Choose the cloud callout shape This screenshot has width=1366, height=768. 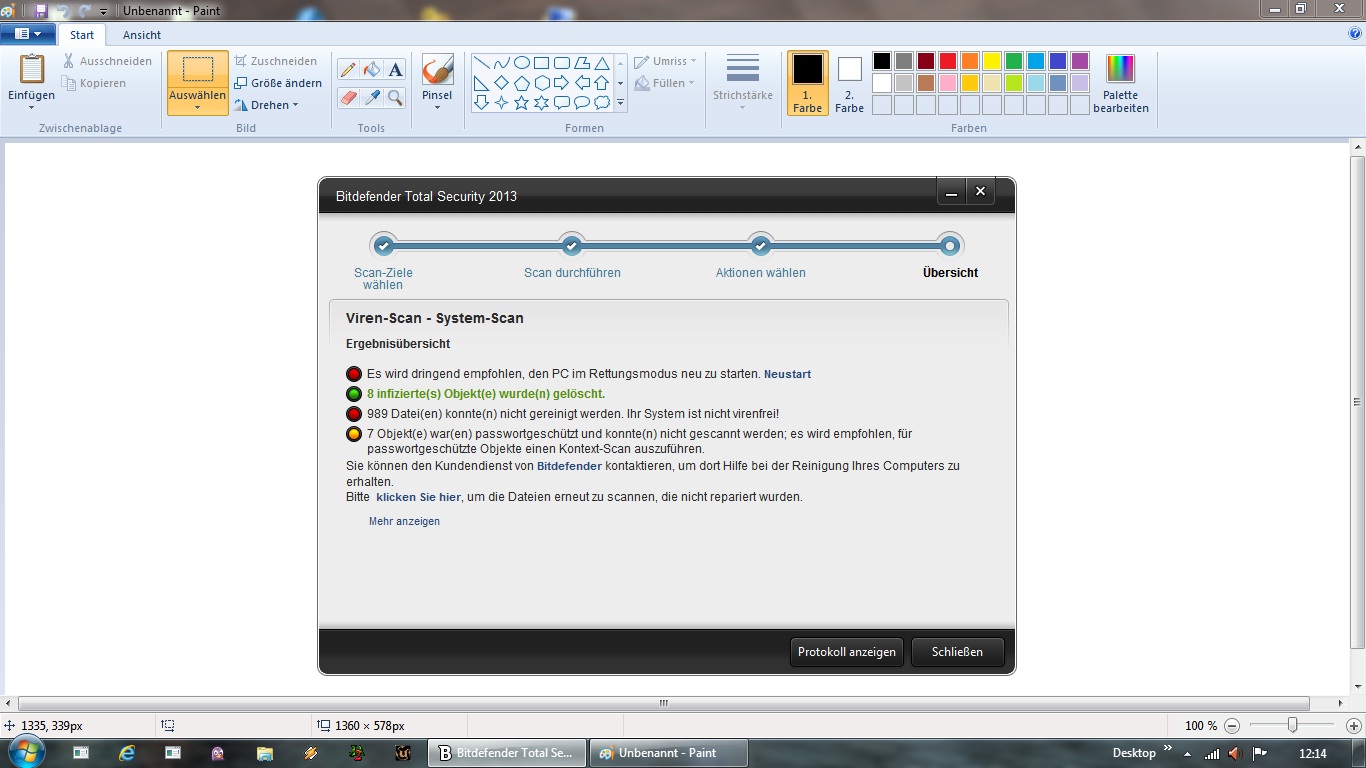click(x=601, y=103)
